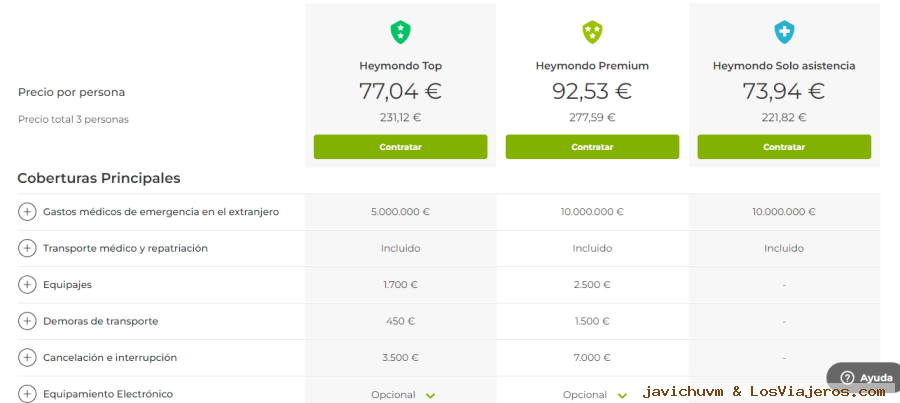Select the Heymondo Top plan title
The width and height of the screenshot is (900, 403).
pos(401,66)
